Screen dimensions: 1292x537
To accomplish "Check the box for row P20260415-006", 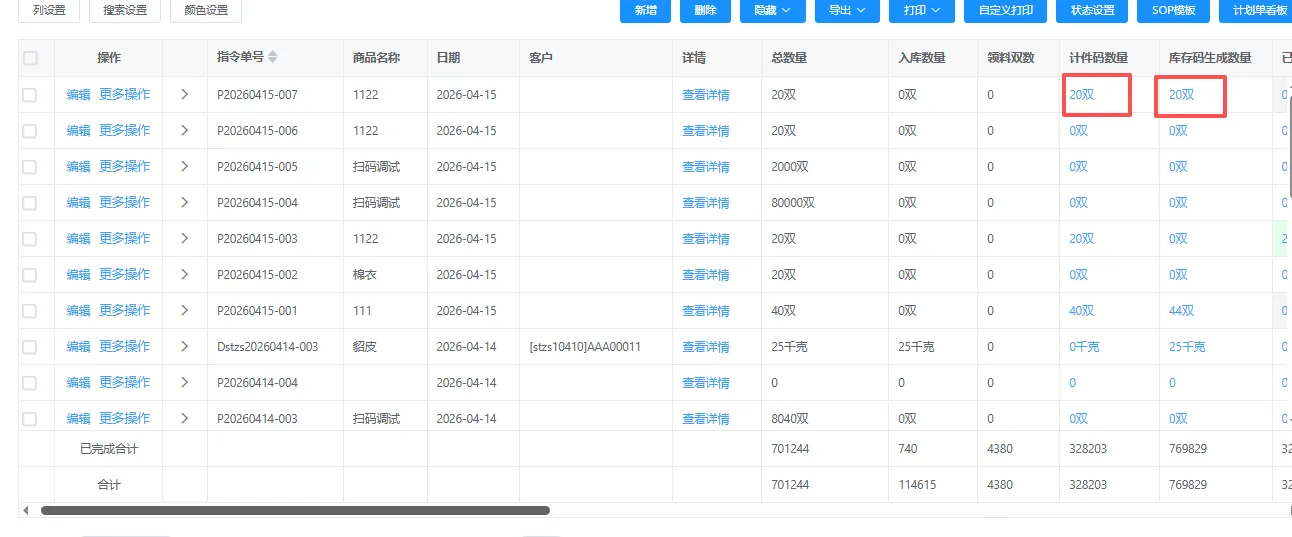I will pos(30,131).
